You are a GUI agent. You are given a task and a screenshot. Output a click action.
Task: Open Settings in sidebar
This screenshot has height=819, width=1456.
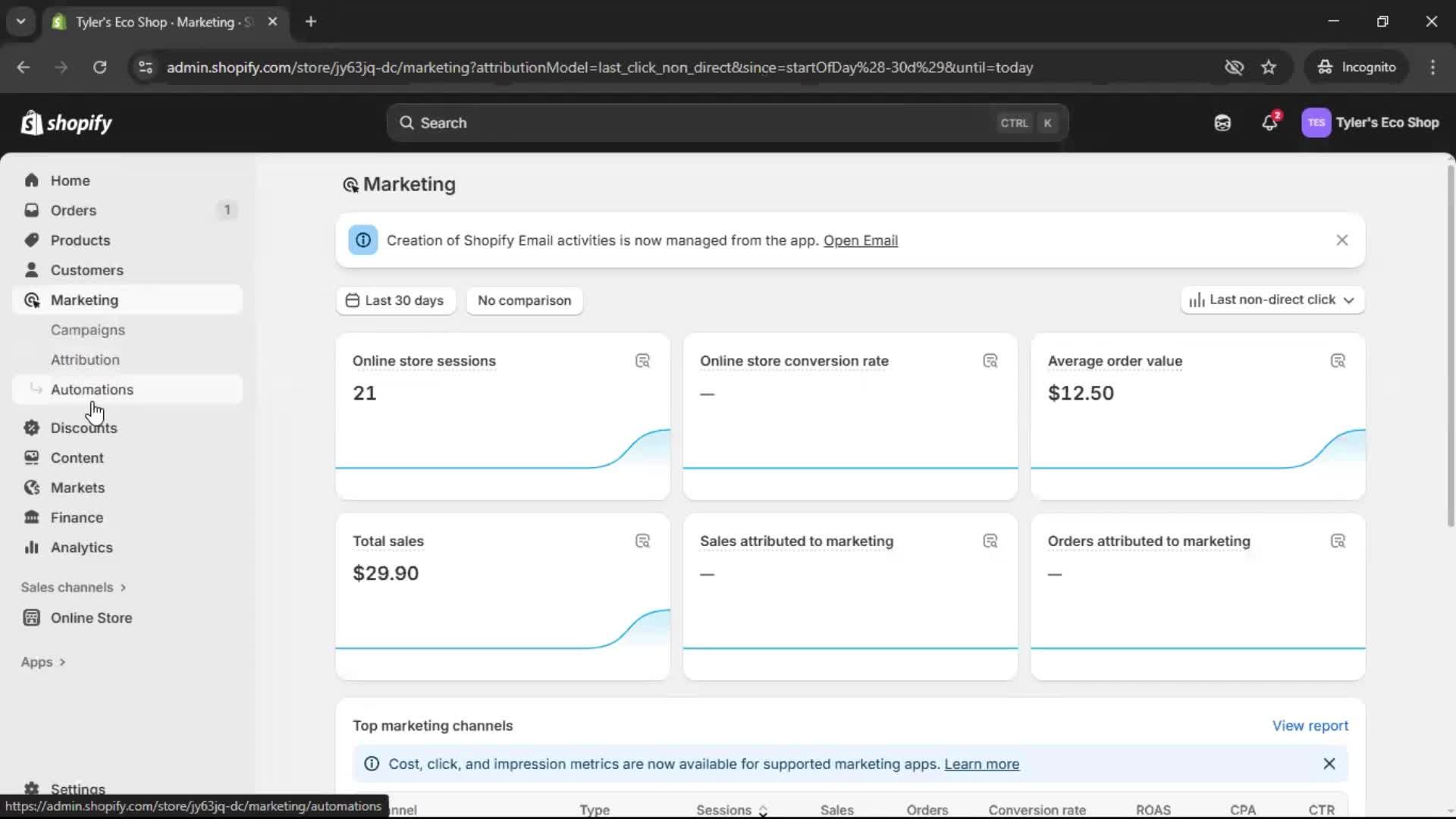coord(77,789)
